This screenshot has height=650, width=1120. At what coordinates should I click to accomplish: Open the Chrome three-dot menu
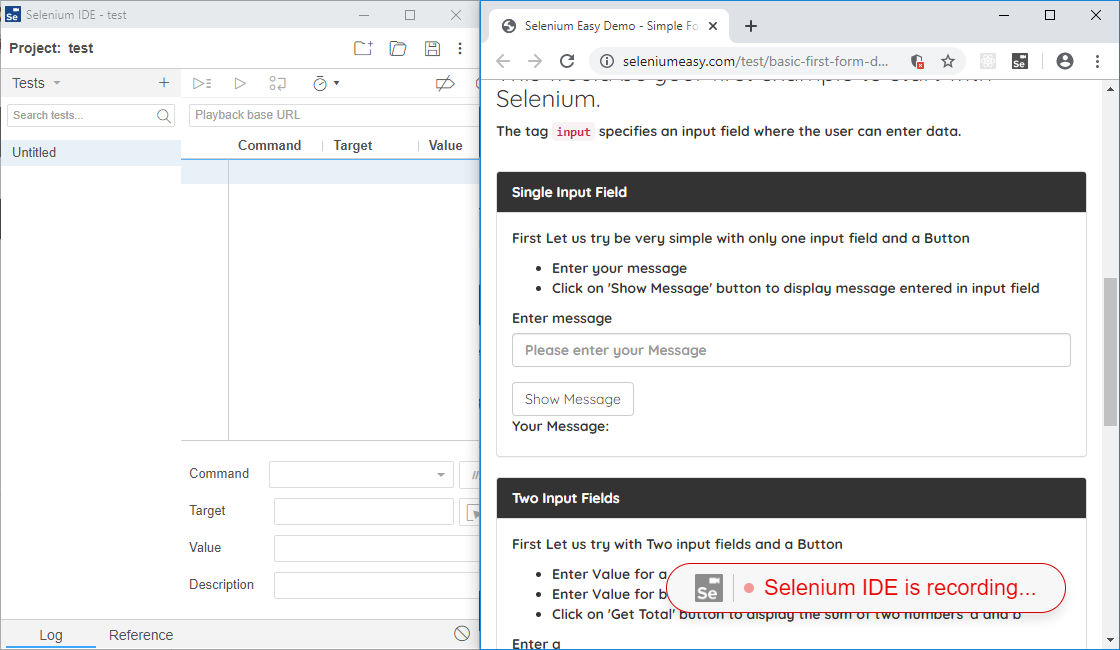click(x=1097, y=61)
